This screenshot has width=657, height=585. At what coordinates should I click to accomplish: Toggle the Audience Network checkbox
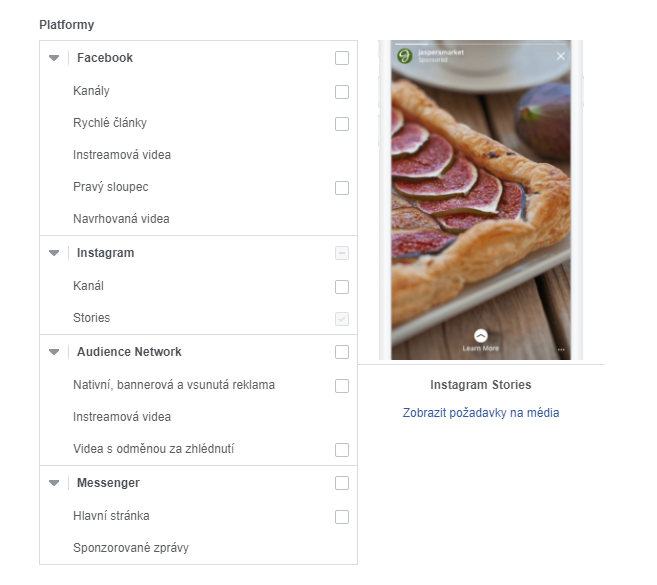342,352
